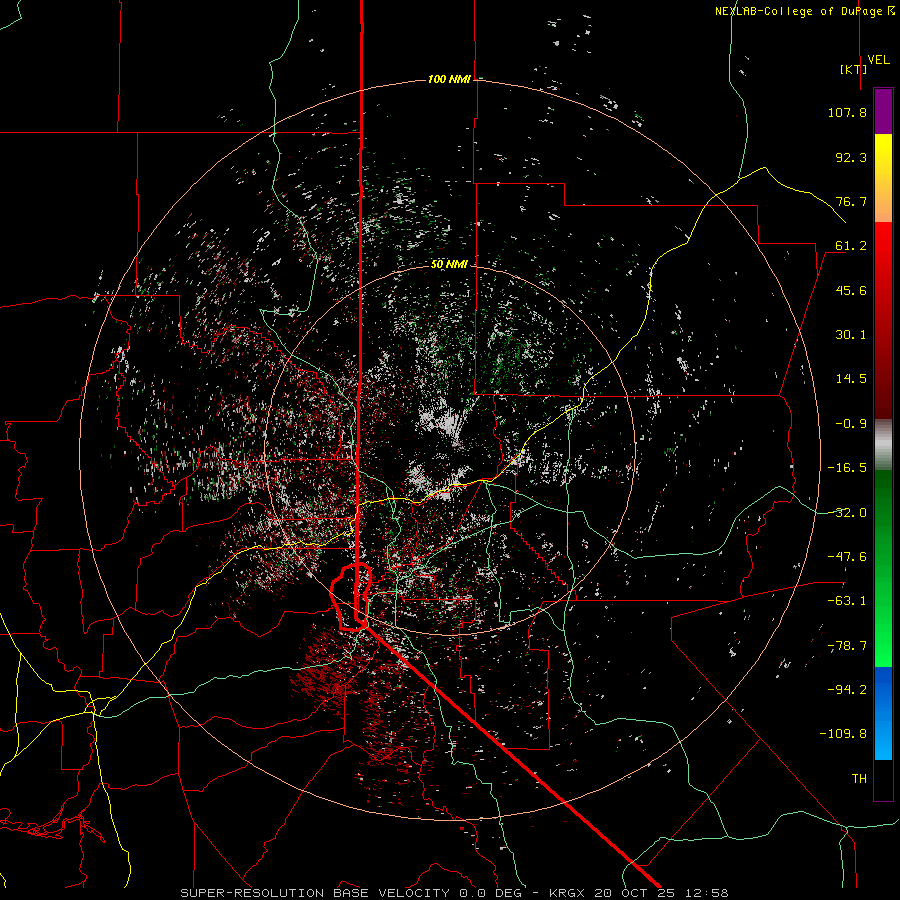Click the -16.5 scale value
Screen dimensions: 900x900
point(847,468)
